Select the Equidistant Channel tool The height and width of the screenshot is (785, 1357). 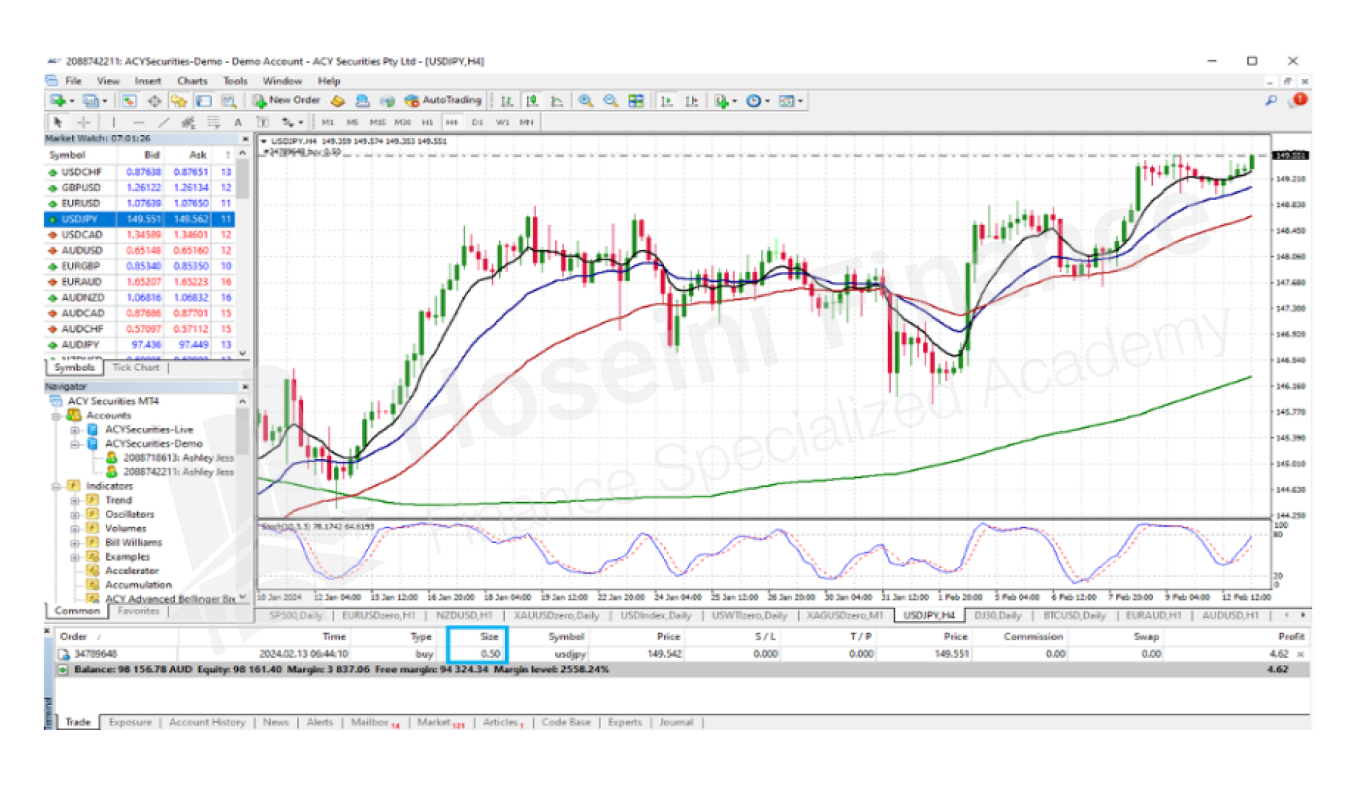pos(188,122)
